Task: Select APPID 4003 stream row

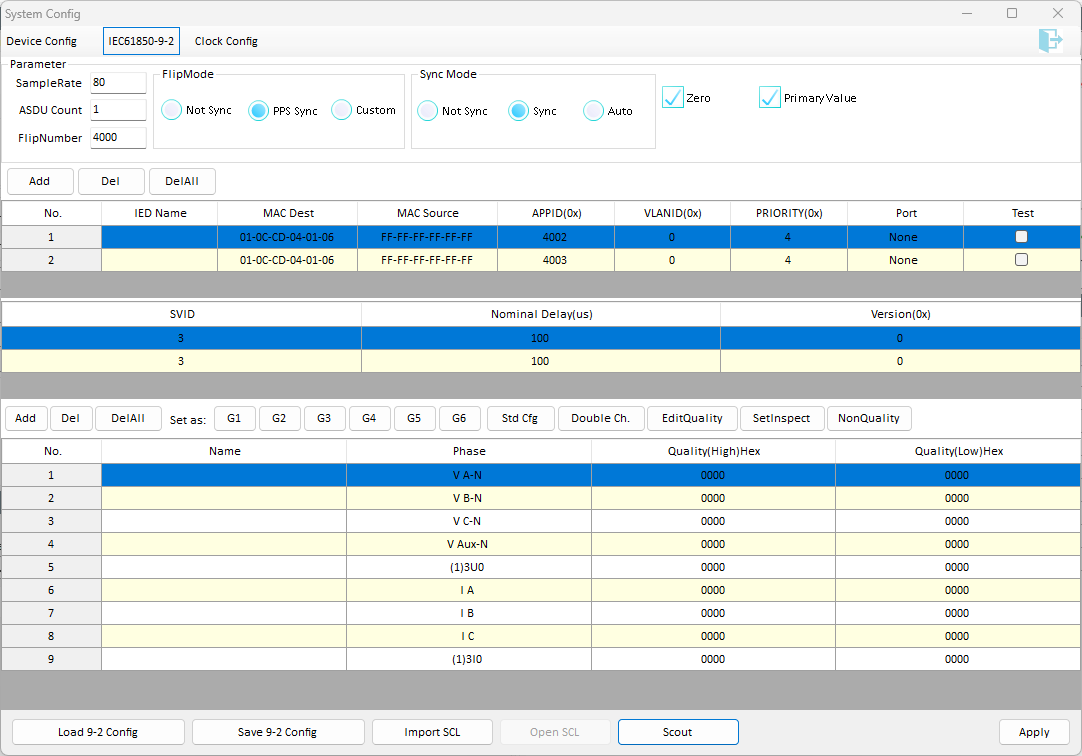Action: (x=541, y=260)
